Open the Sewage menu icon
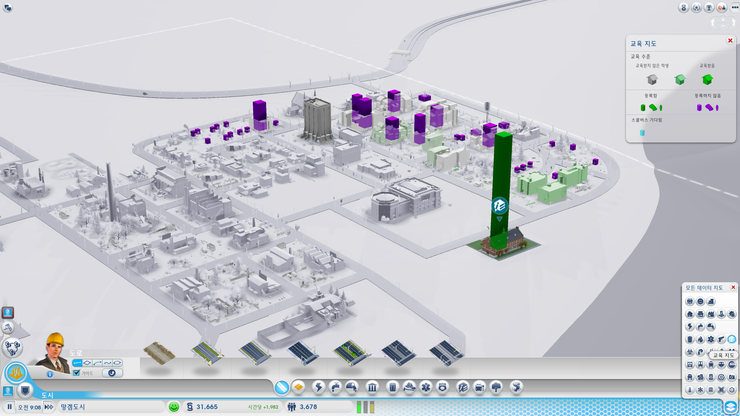740x416 pixels. tap(352, 388)
